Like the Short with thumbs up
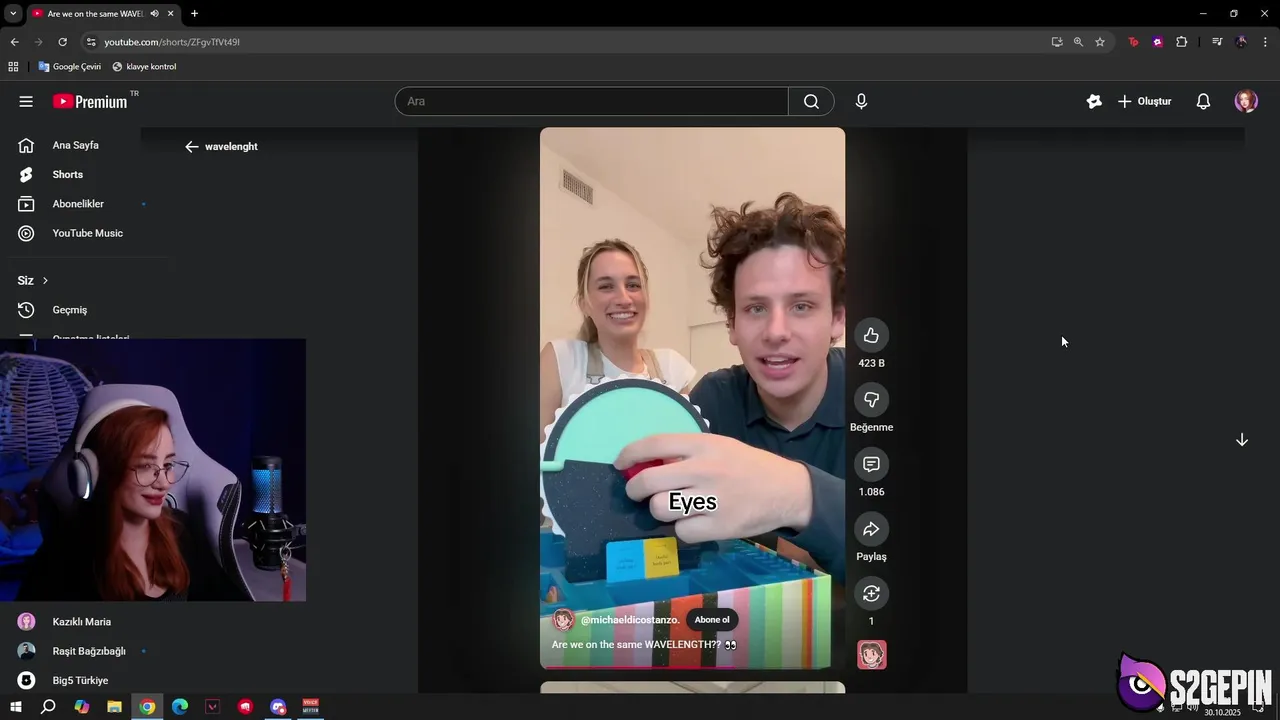1280x720 pixels. pos(871,335)
